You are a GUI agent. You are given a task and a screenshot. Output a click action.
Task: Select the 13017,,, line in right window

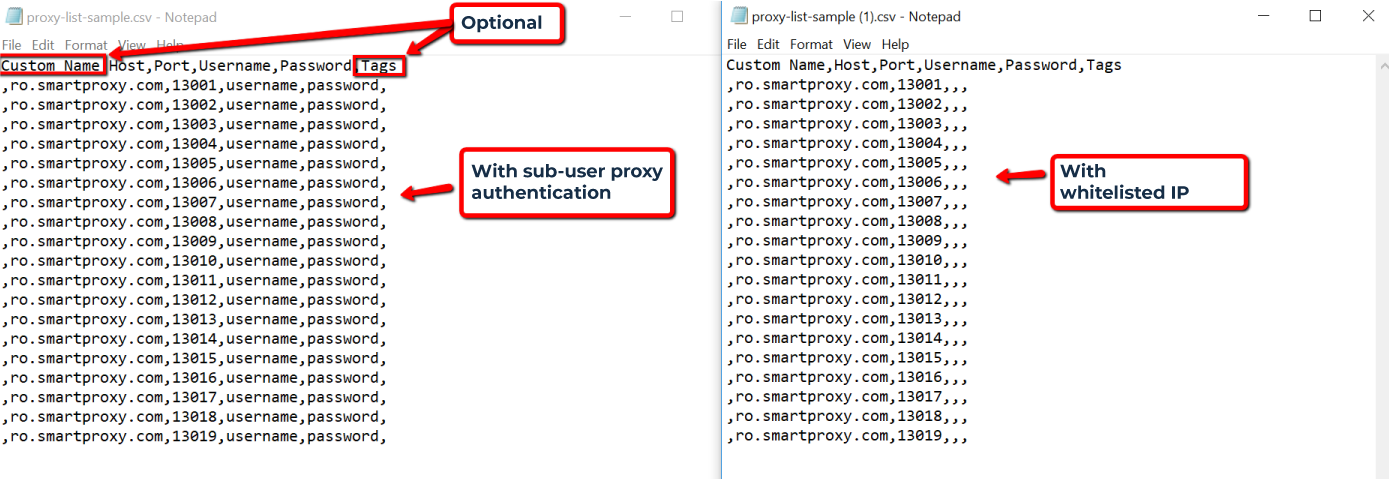[x=848, y=397]
